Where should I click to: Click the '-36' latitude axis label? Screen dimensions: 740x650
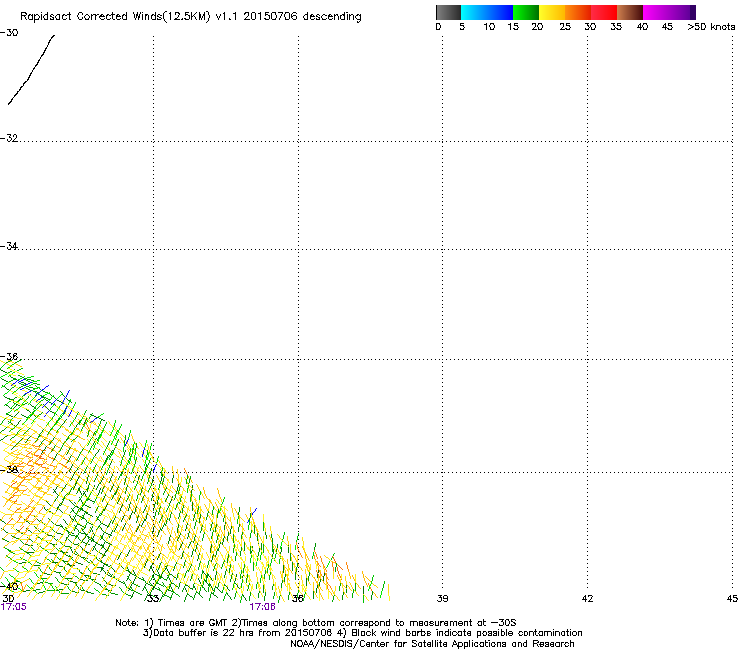click(x=9, y=356)
